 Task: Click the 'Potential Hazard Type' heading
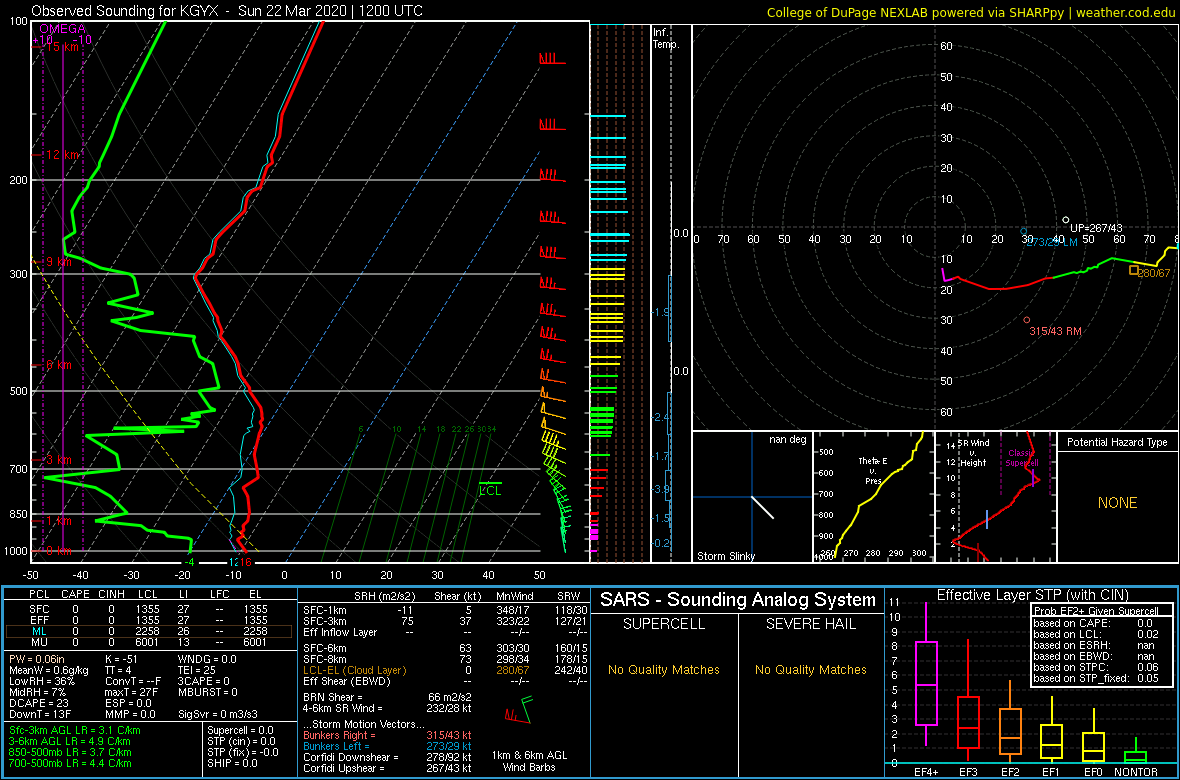pos(1117,443)
